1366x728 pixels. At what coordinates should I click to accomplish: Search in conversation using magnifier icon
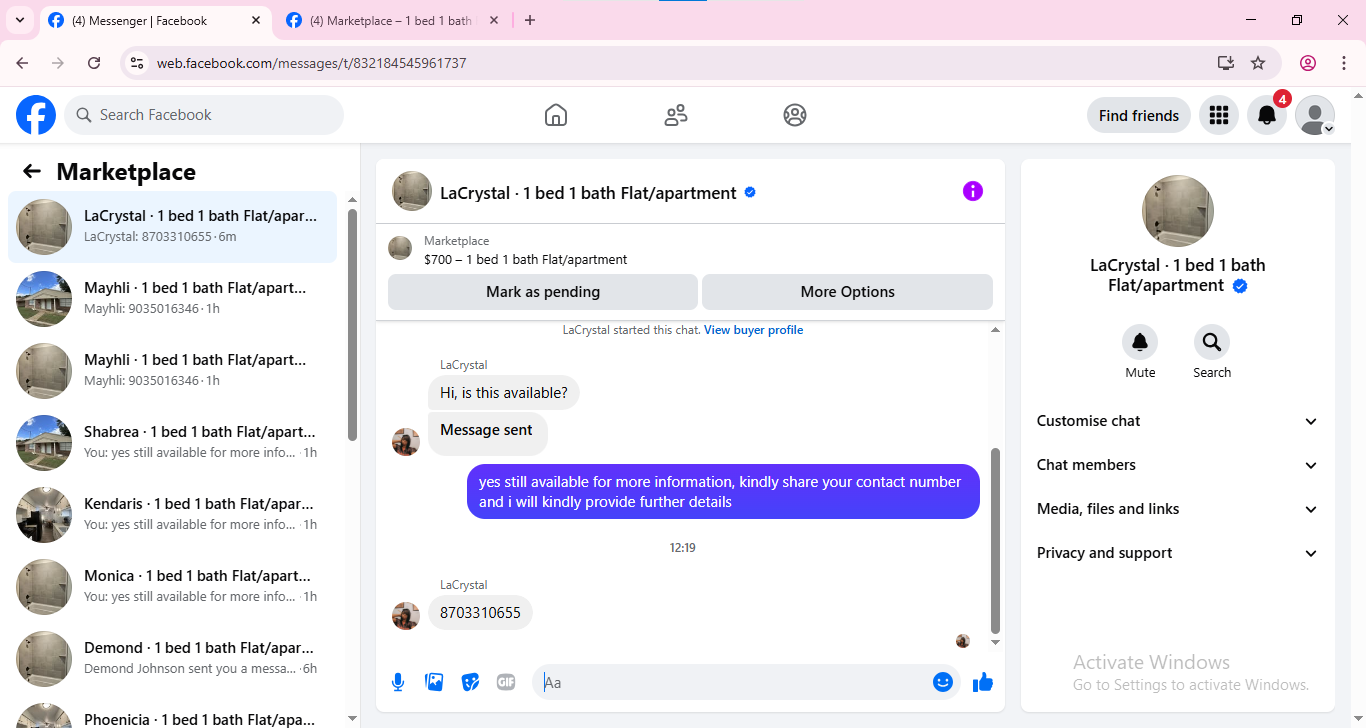point(1212,343)
